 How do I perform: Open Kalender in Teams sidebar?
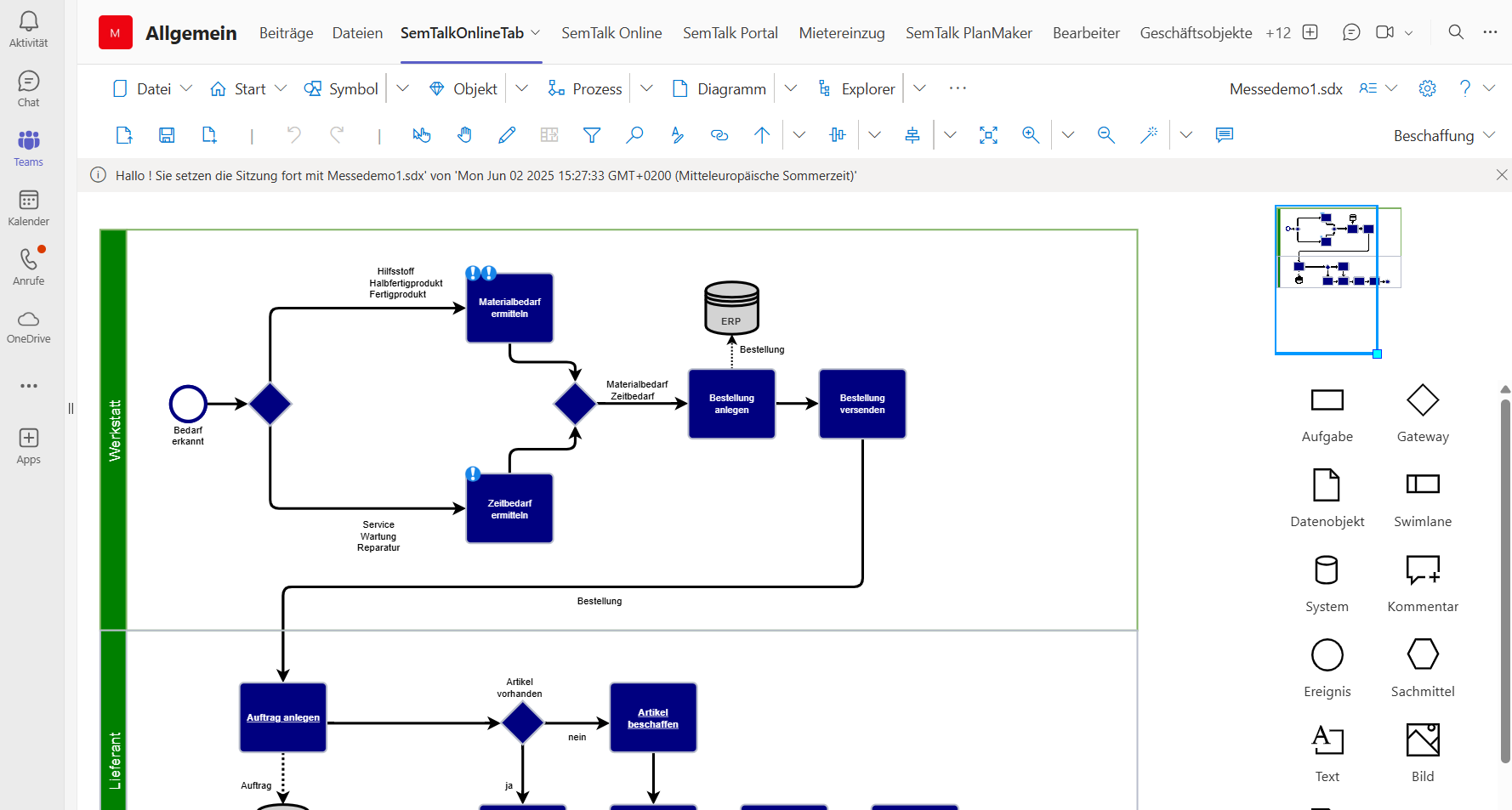coord(29,207)
